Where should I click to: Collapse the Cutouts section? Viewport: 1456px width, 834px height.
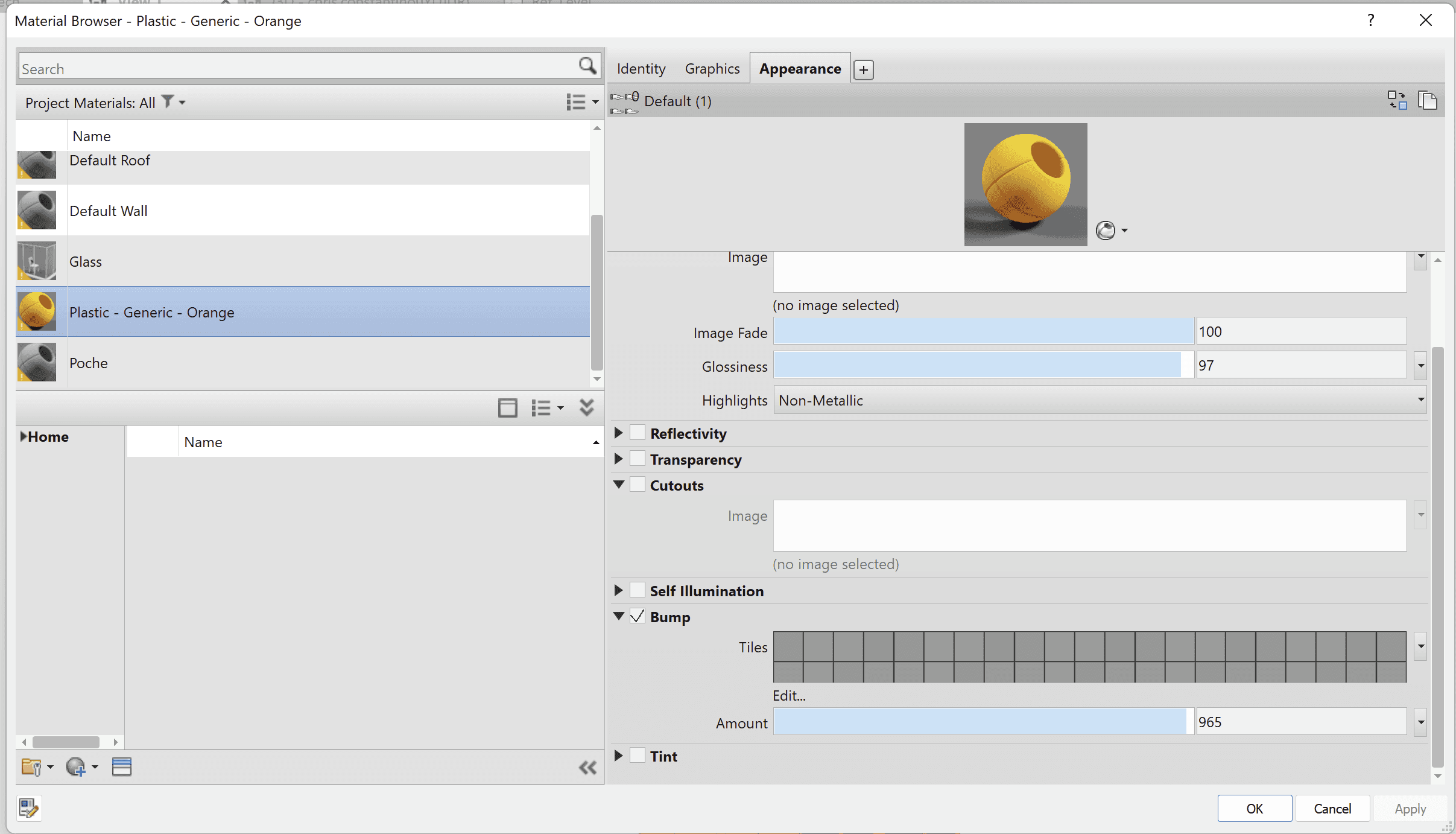619,485
